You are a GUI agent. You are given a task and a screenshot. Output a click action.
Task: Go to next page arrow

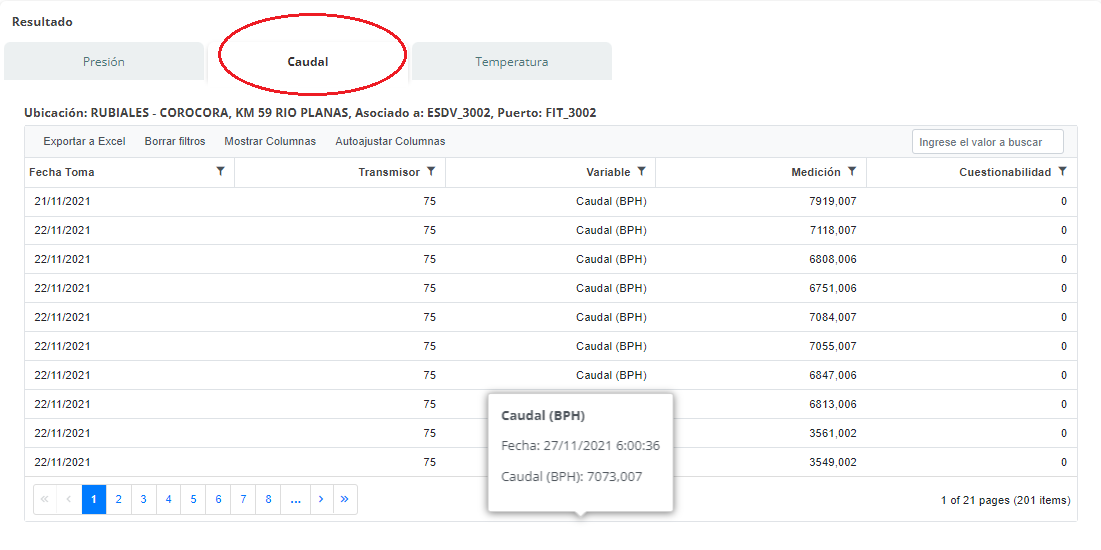click(320, 499)
